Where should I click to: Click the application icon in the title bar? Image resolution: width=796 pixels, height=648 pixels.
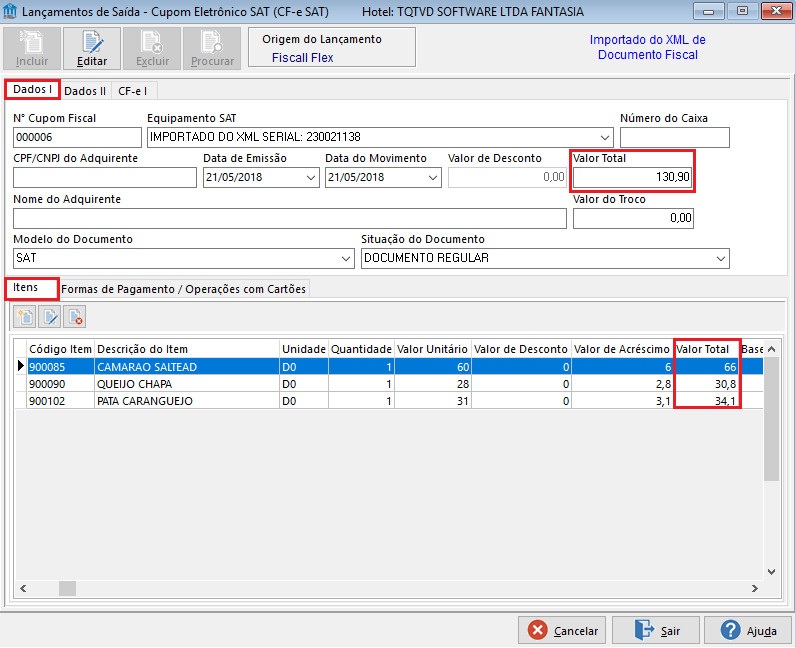click(x=10, y=11)
